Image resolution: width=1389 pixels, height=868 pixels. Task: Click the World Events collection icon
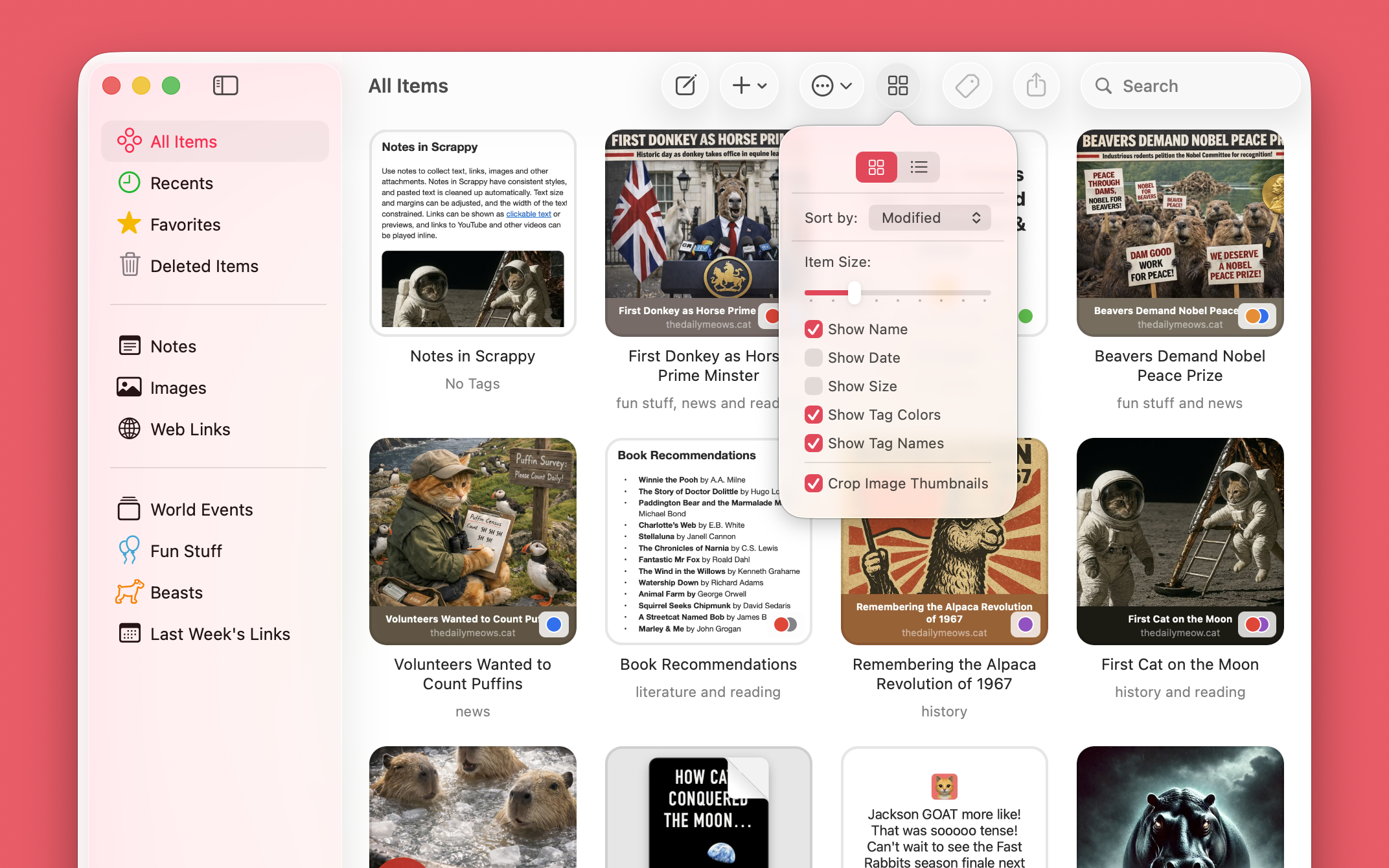(130, 509)
